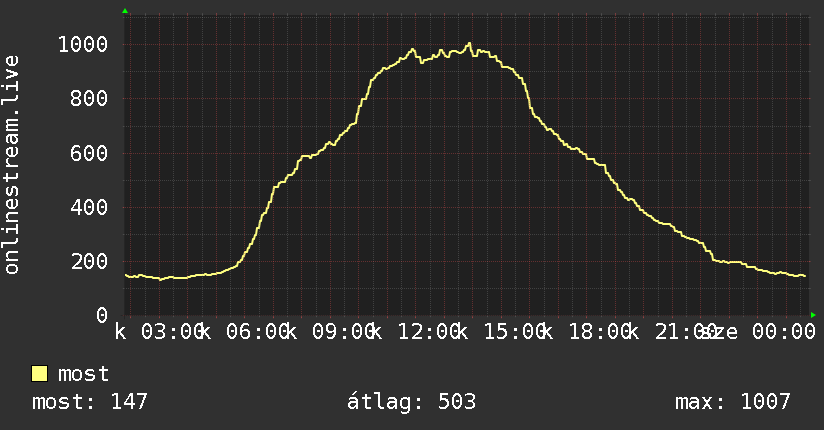This screenshot has height=430, width=824.
Task: Click the green arrow at x-axis end
Action: point(813,315)
